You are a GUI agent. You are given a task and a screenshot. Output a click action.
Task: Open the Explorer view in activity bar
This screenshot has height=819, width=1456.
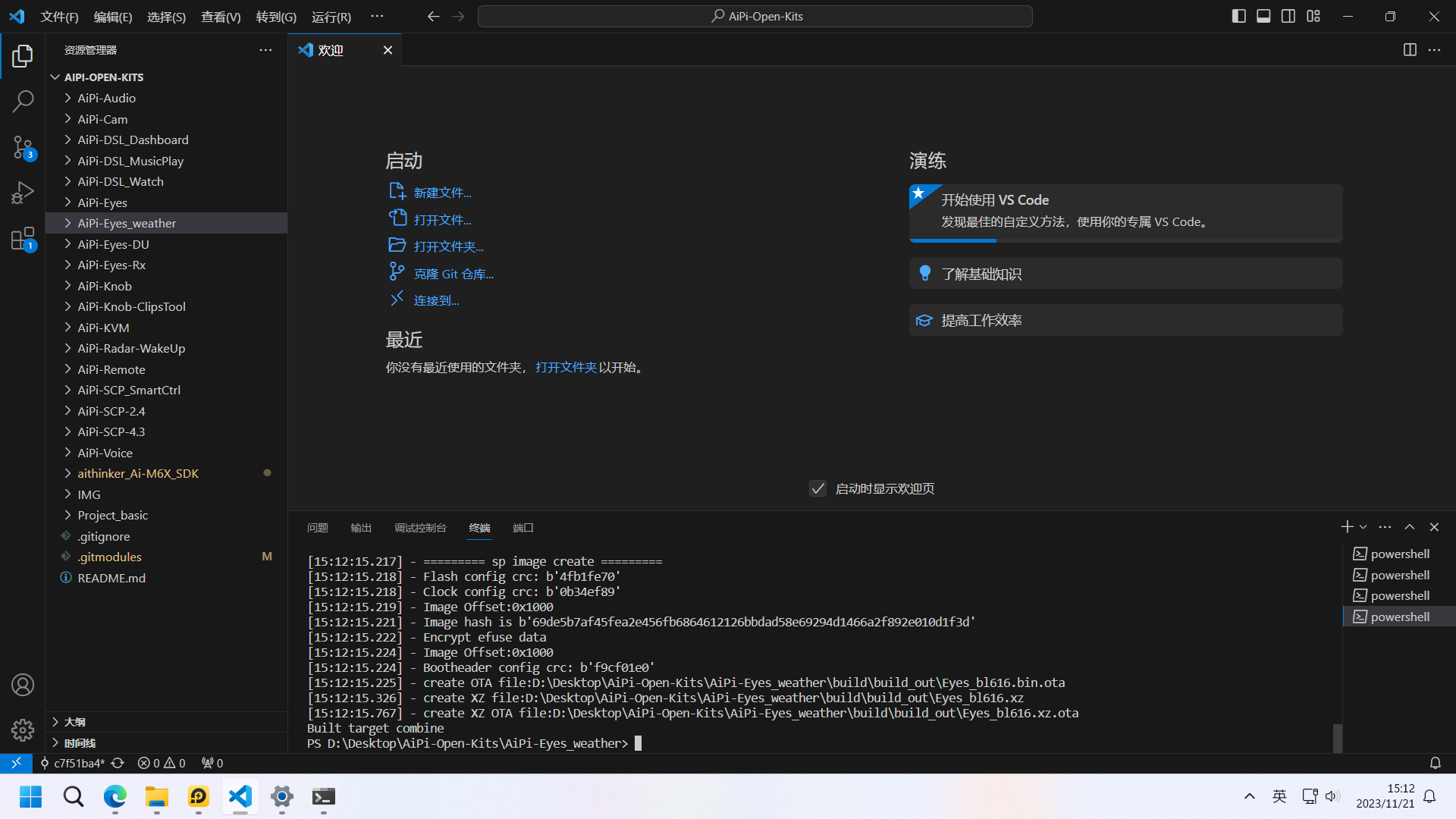23,55
